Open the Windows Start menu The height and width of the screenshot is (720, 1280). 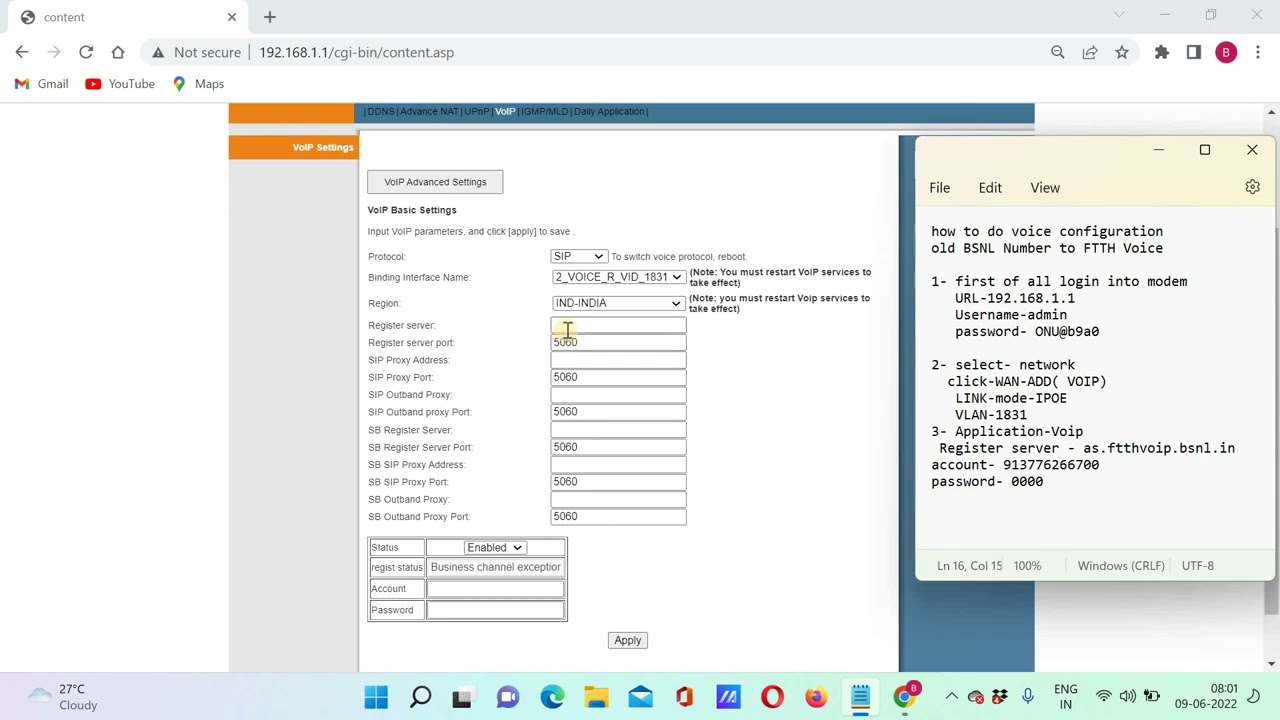pyautogui.click(x=376, y=697)
